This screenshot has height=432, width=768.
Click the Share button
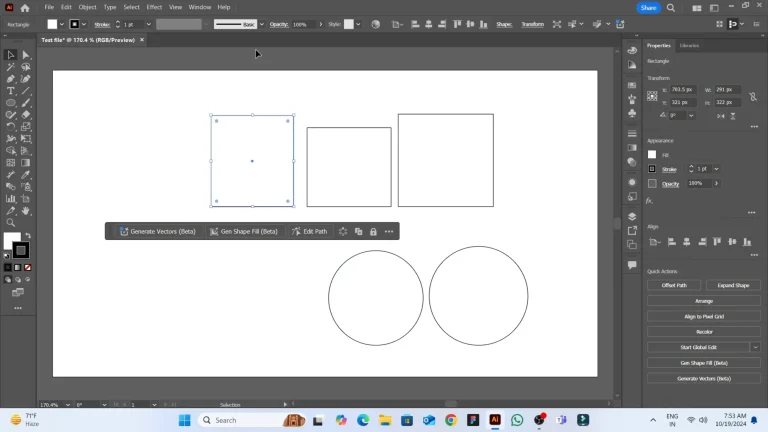(x=648, y=8)
